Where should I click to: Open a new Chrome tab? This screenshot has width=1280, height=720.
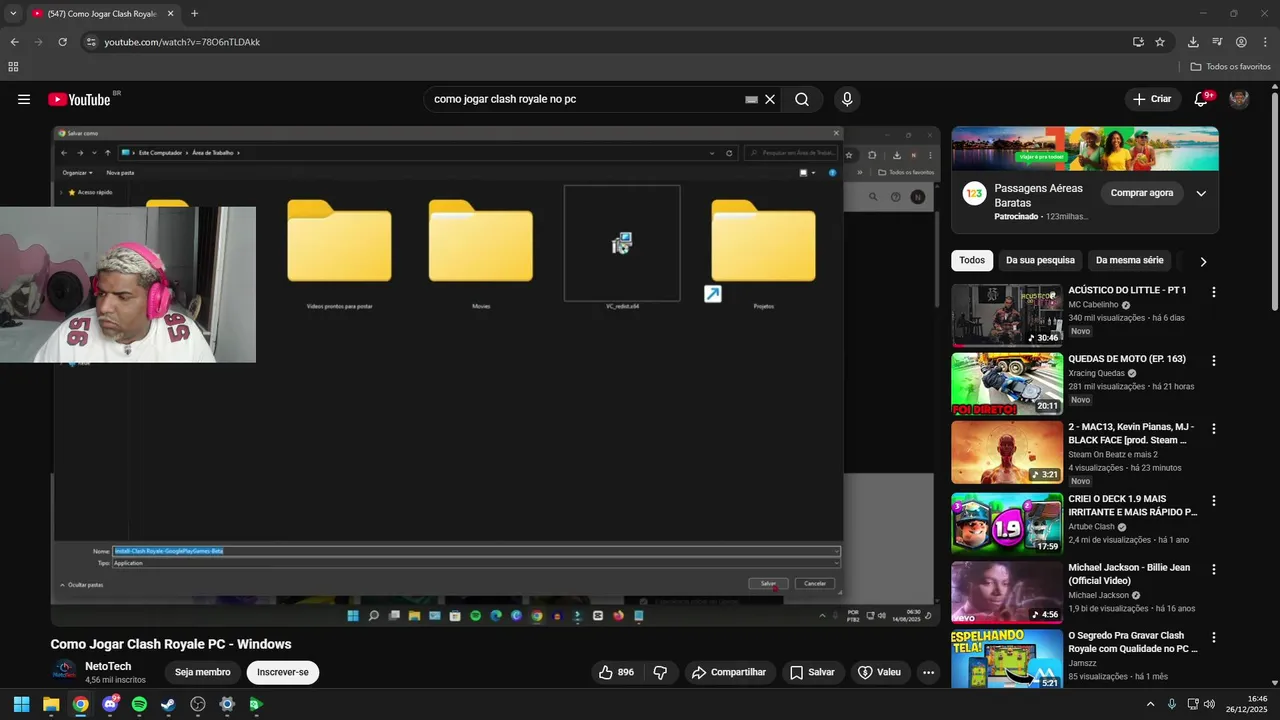[x=194, y=14]
